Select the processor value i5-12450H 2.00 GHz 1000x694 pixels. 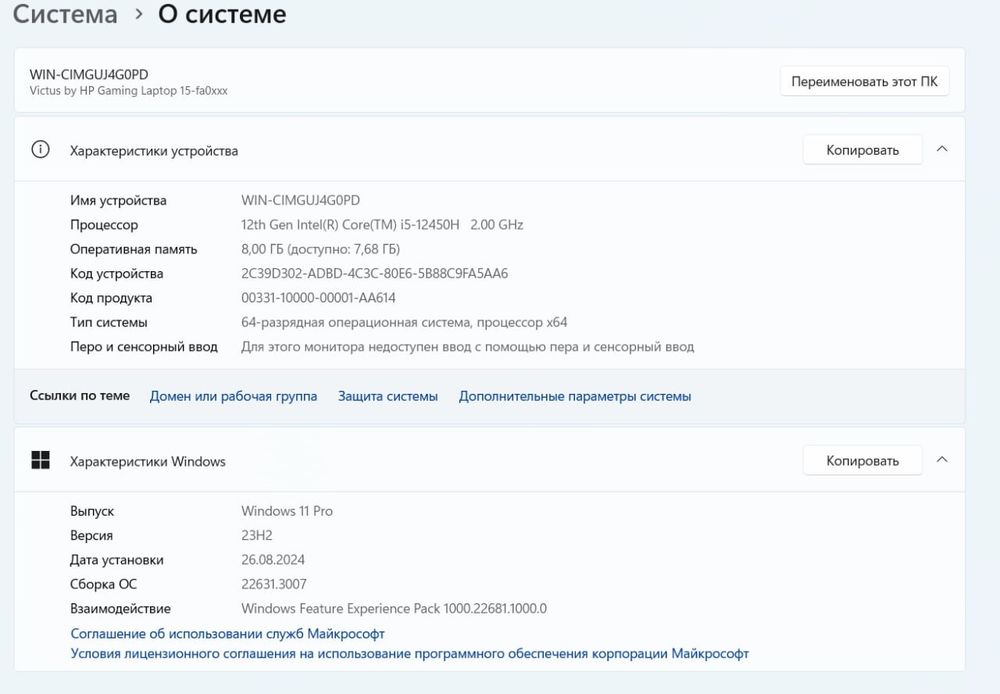[382, 225]
